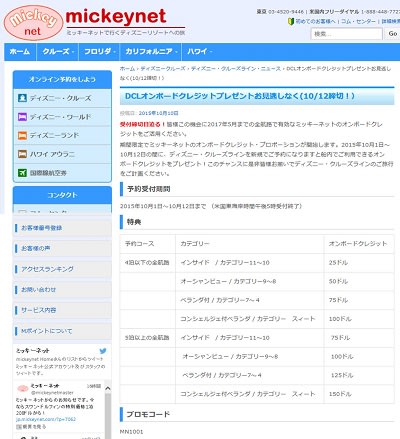The width and height of the screenshot is (400, 439).
Task: Click breadcrumb ホーム link
Action: tap(127, 69)
